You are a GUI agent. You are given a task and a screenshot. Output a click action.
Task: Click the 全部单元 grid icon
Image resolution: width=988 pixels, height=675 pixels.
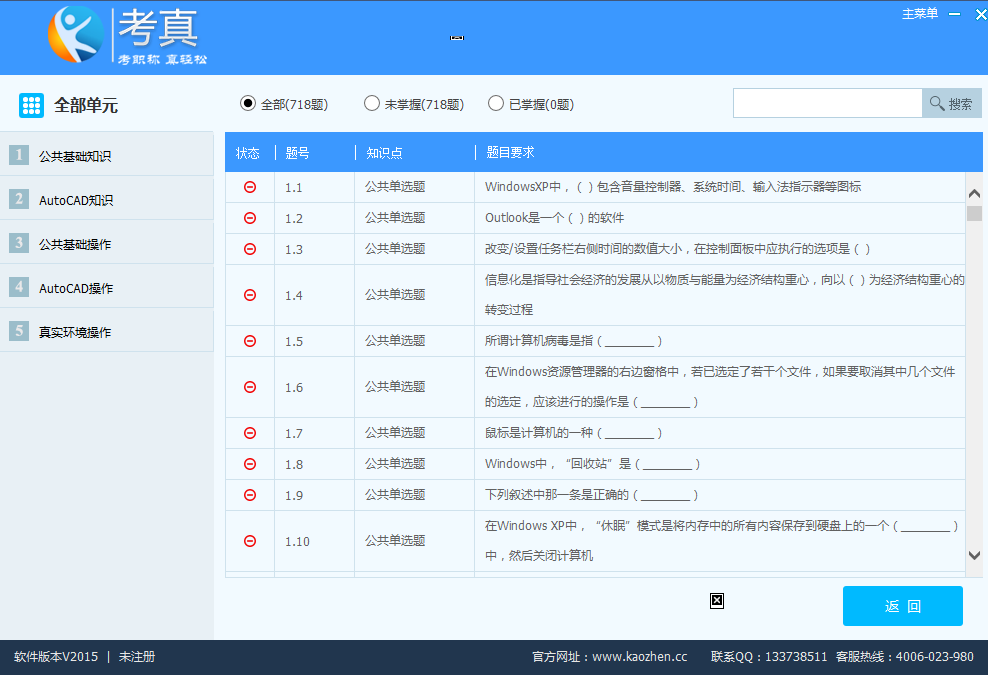(31, 105)
